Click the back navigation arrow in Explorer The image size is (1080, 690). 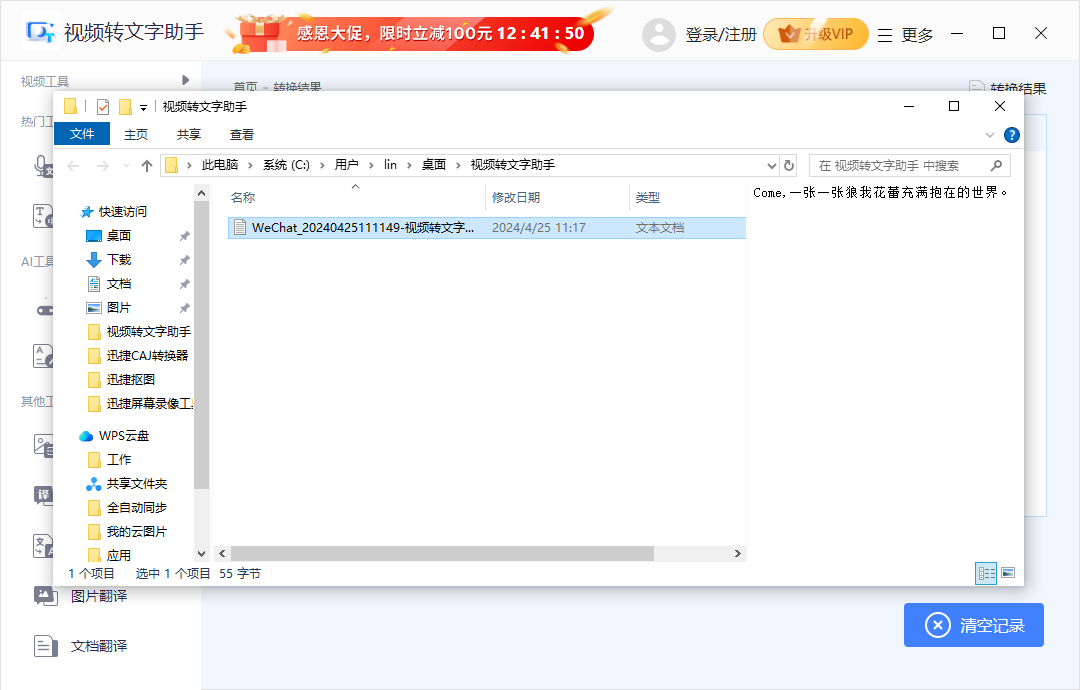pyautogui.click(x=71, y=166)
